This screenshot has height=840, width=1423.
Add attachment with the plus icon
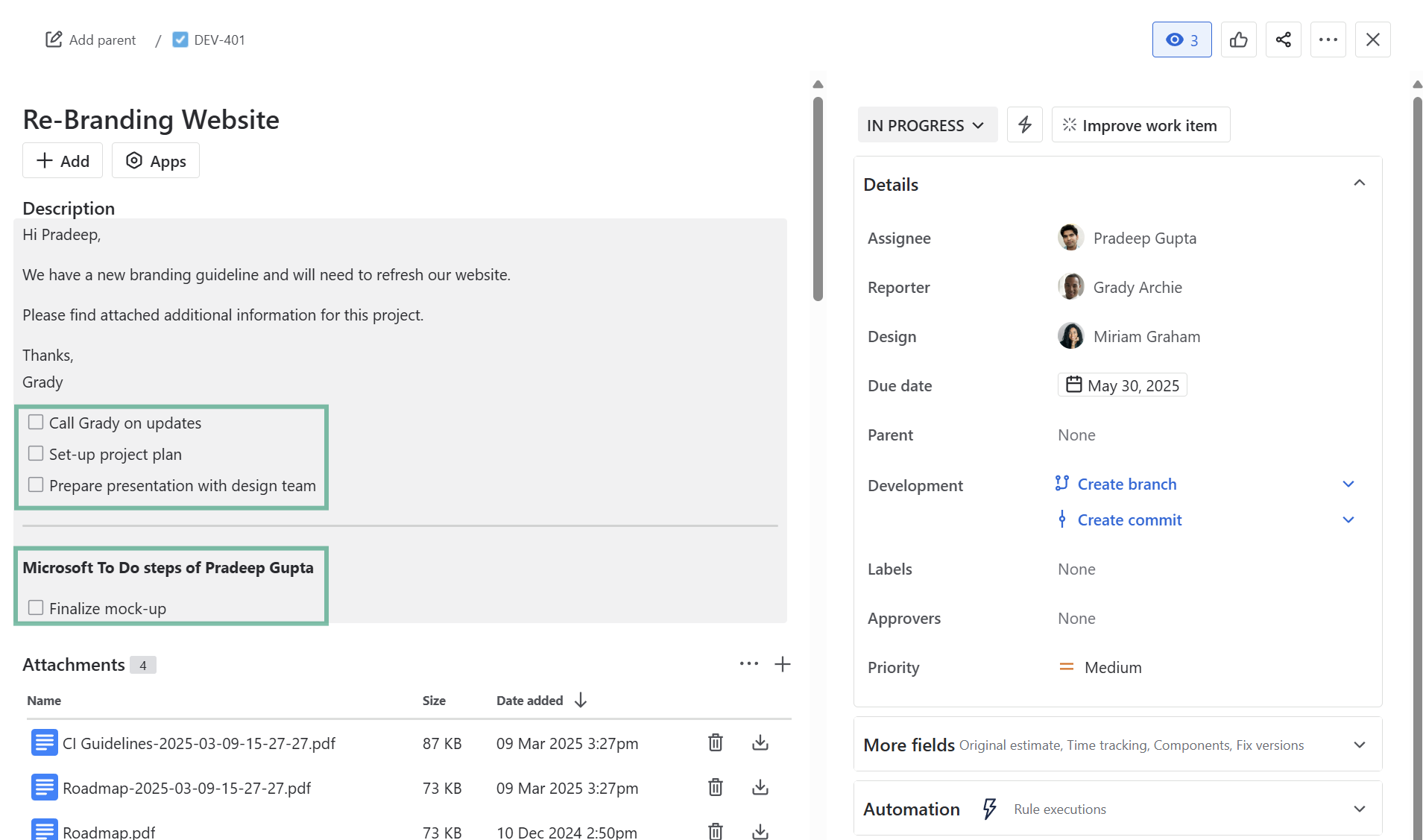782,664
